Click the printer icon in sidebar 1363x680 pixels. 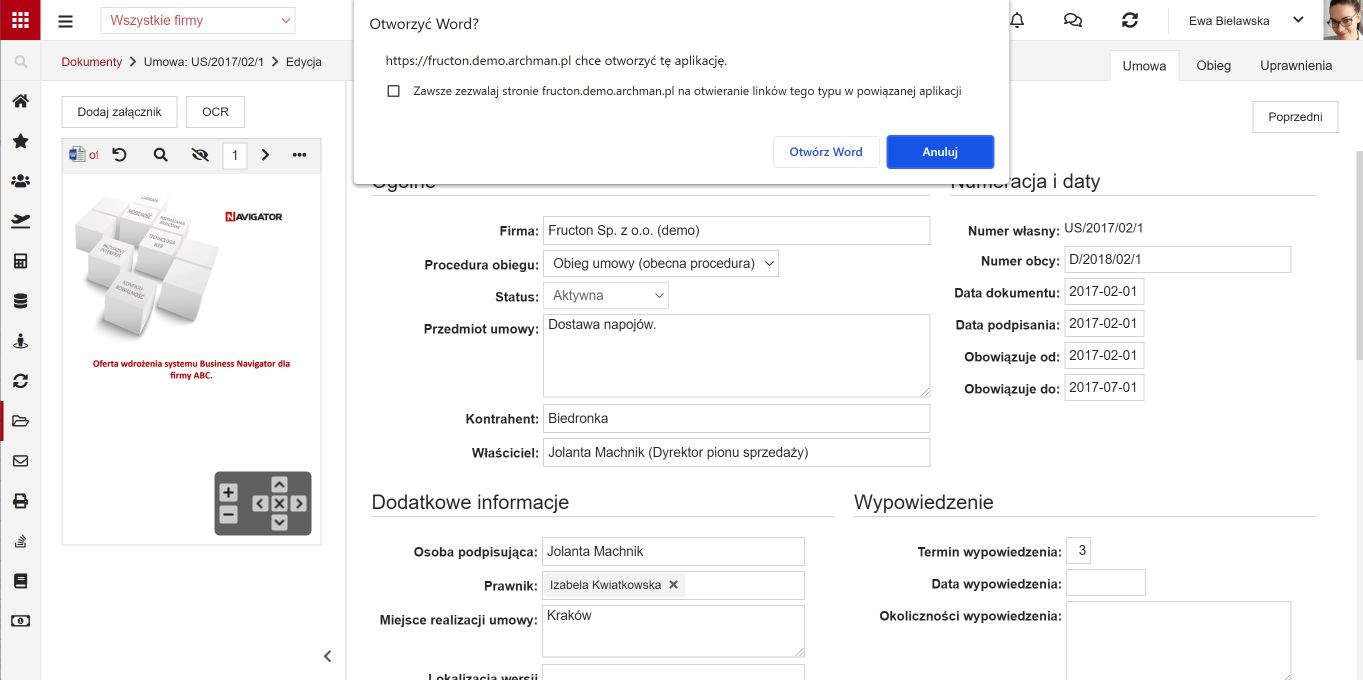tap(20, 501)
